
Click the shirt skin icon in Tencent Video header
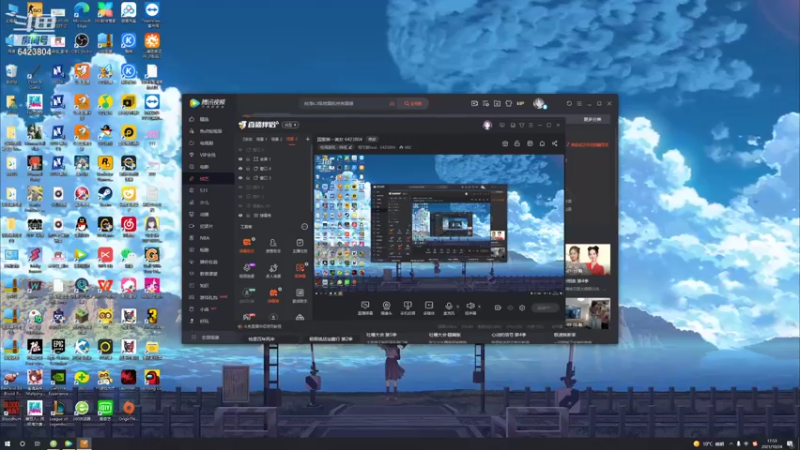[509, 103]
